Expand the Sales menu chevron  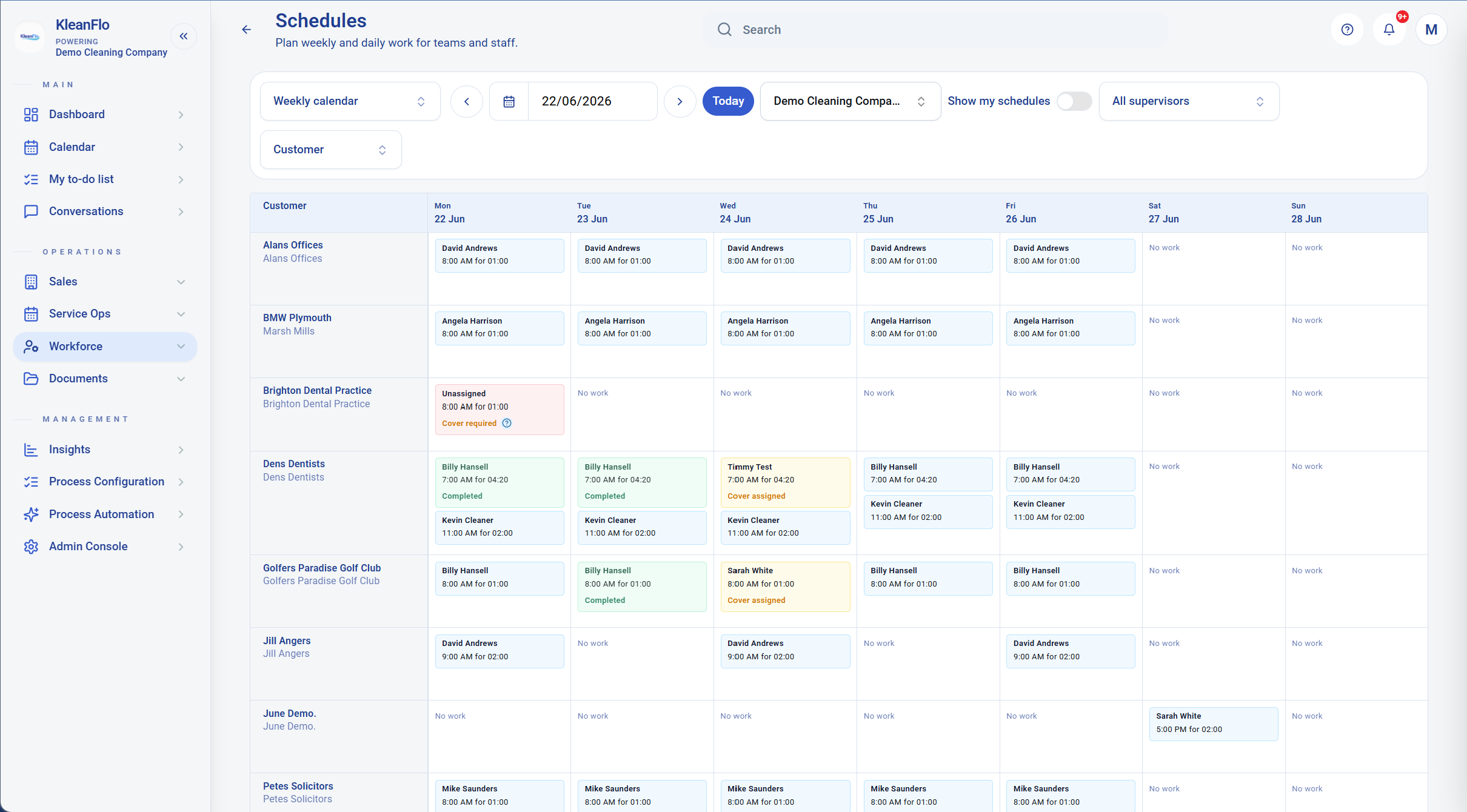tap(181, 282)
